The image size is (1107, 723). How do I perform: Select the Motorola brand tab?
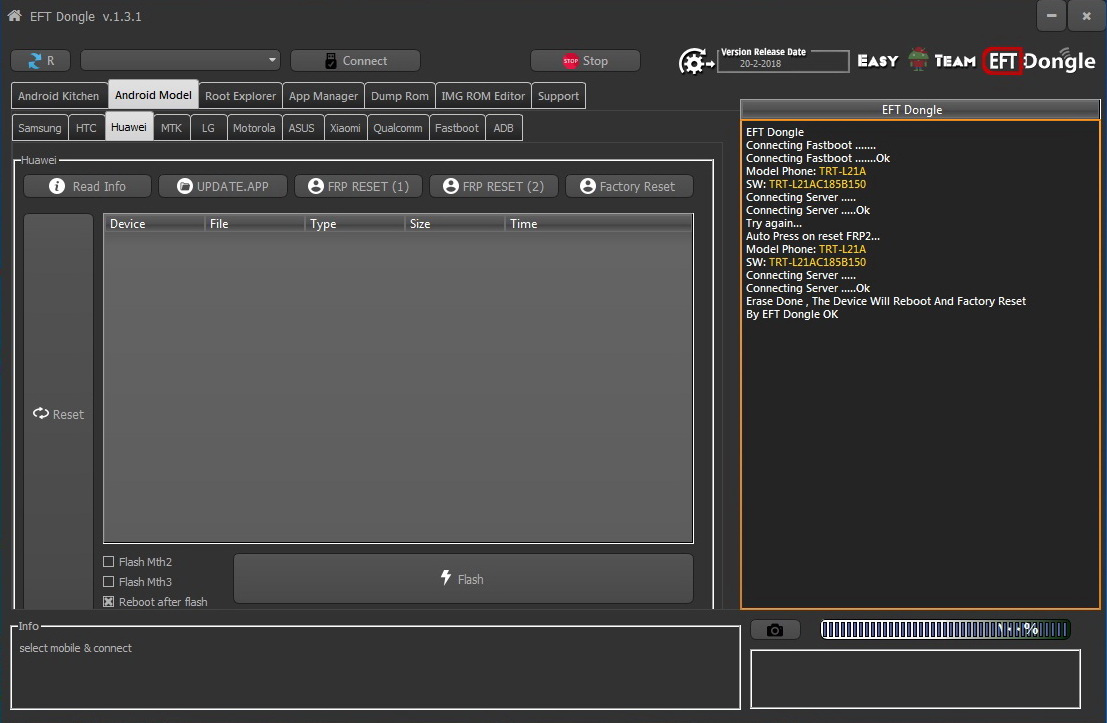pyautogui.click(x=254, y=128)
